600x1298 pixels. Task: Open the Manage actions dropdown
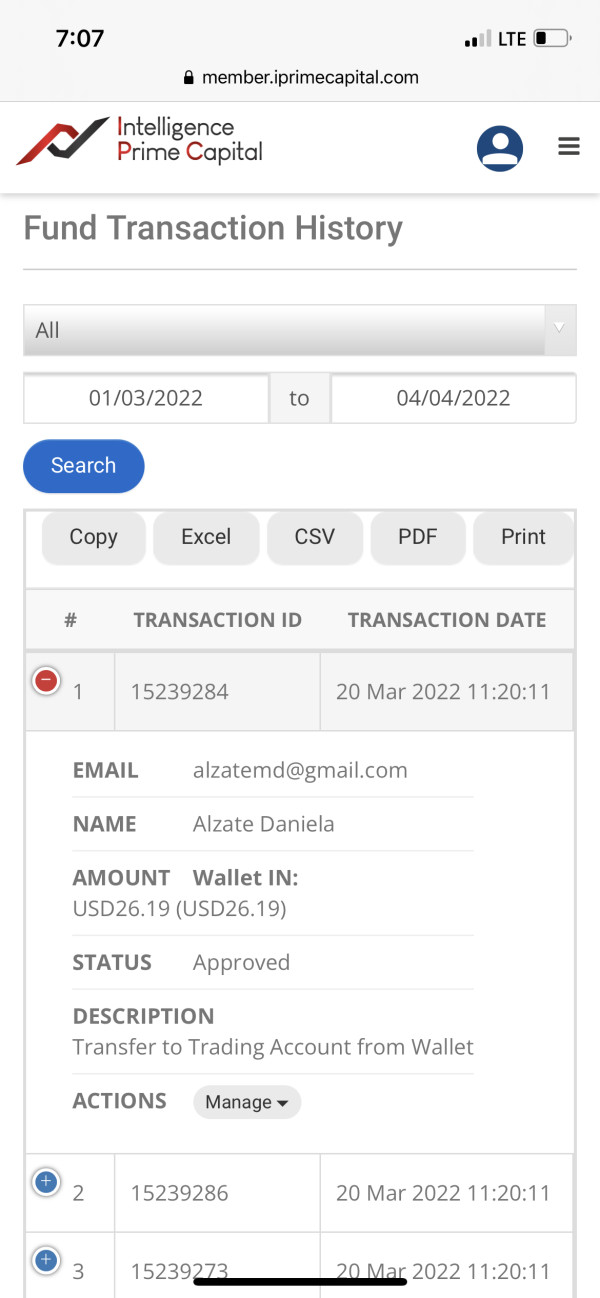(246, 1102)
